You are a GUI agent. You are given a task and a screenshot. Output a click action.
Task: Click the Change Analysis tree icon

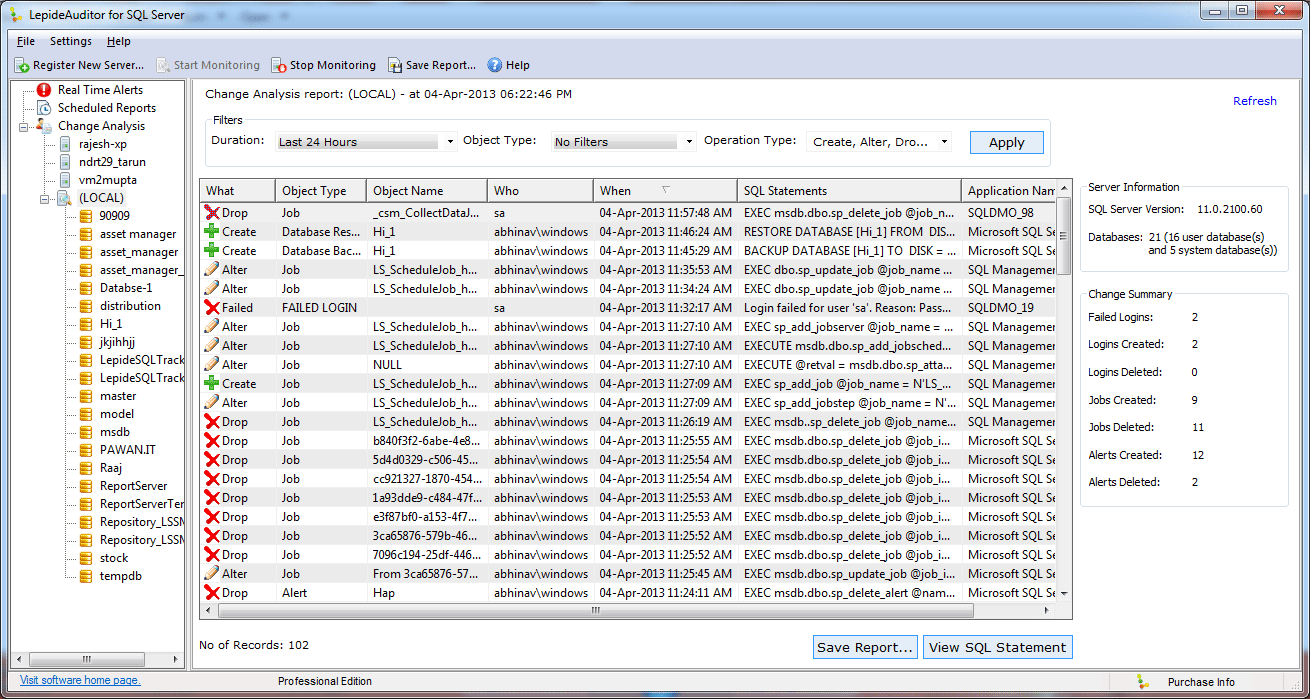click(44, 126)
